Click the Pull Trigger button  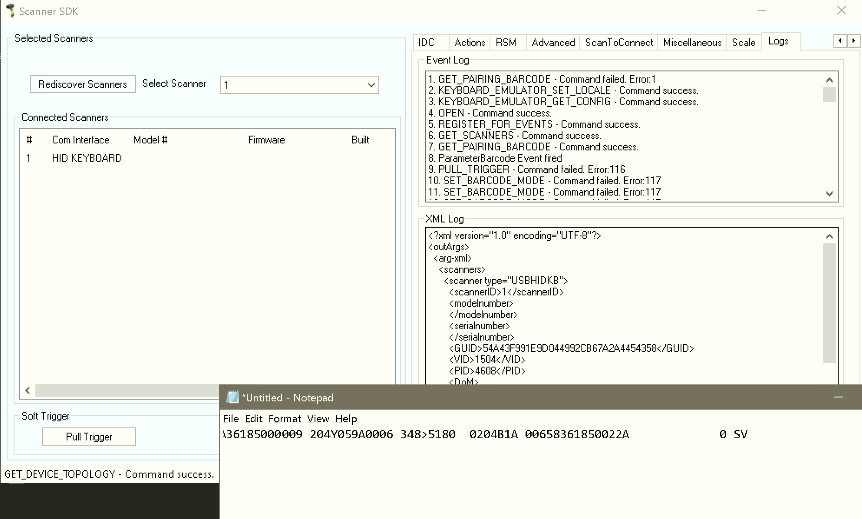click(x=89, y=437)
